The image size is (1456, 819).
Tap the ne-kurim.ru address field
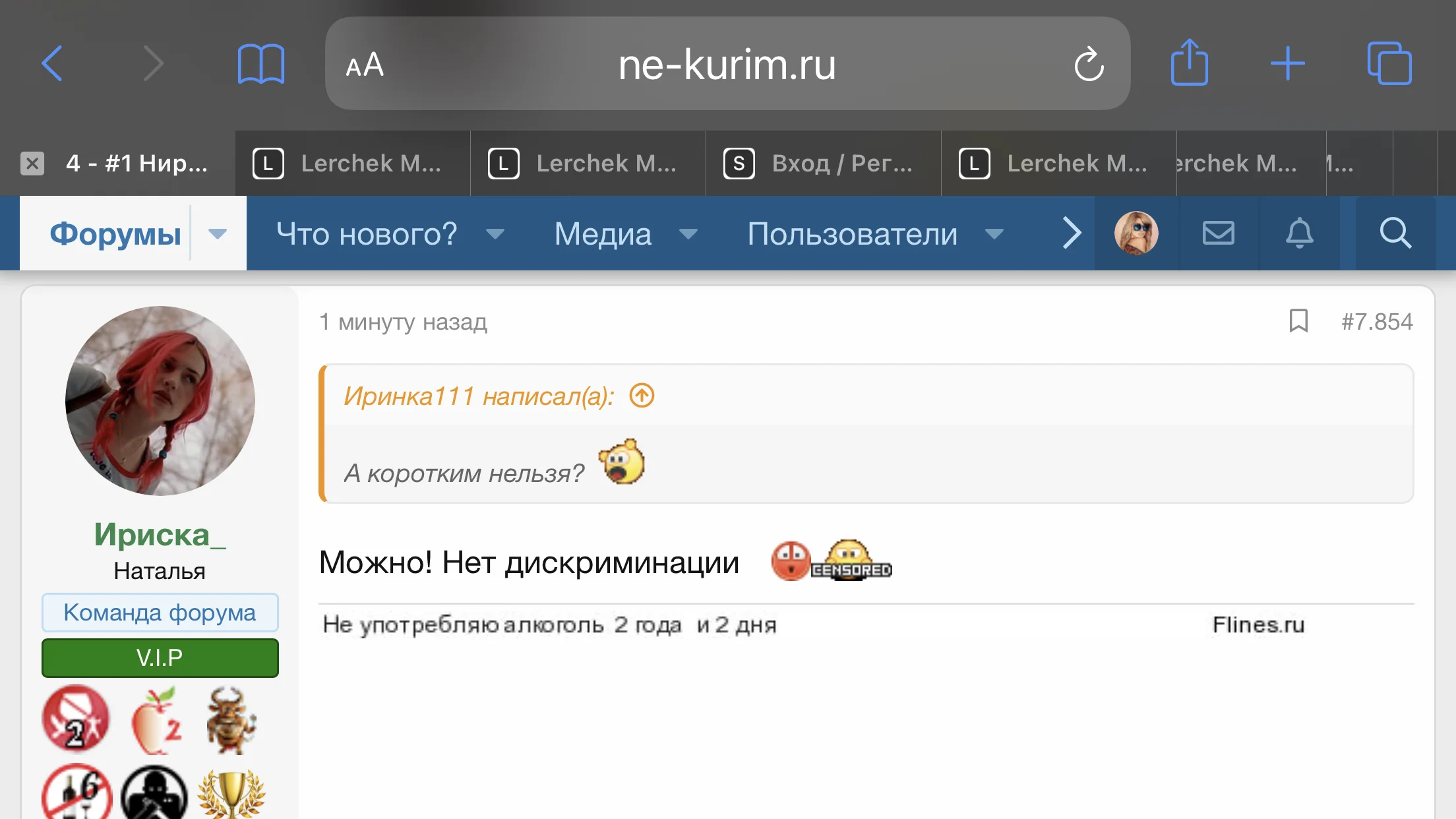click(727, 64)
